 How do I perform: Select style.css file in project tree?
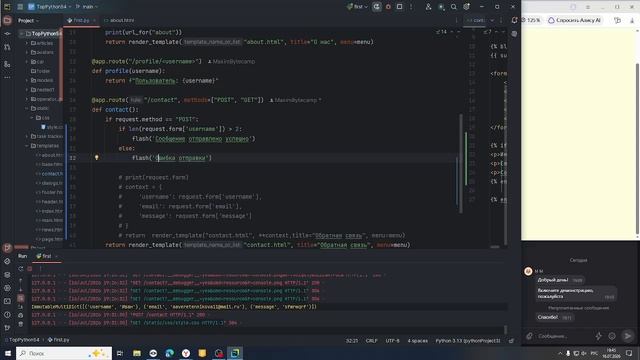(x=51, y=127)
